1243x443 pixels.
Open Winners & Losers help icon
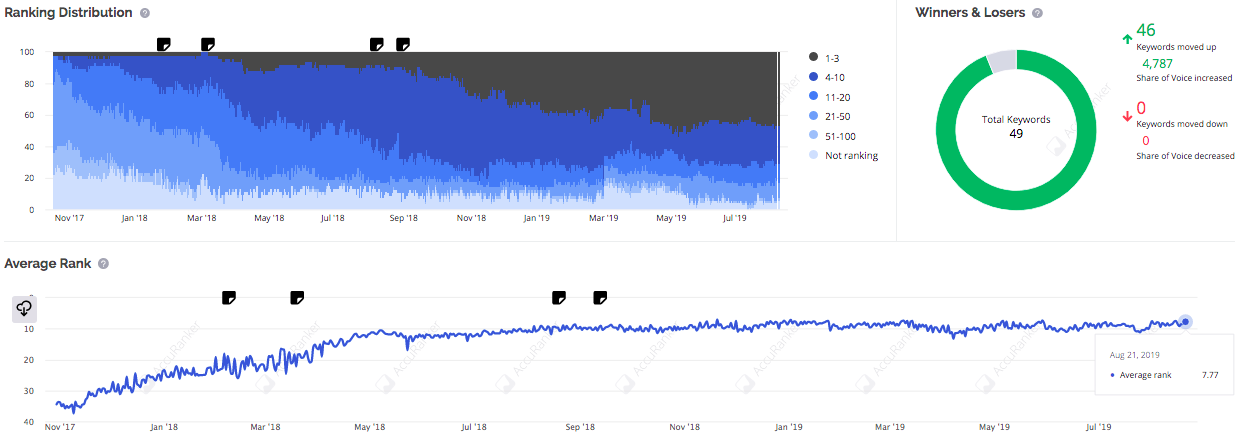(1037, 13)
